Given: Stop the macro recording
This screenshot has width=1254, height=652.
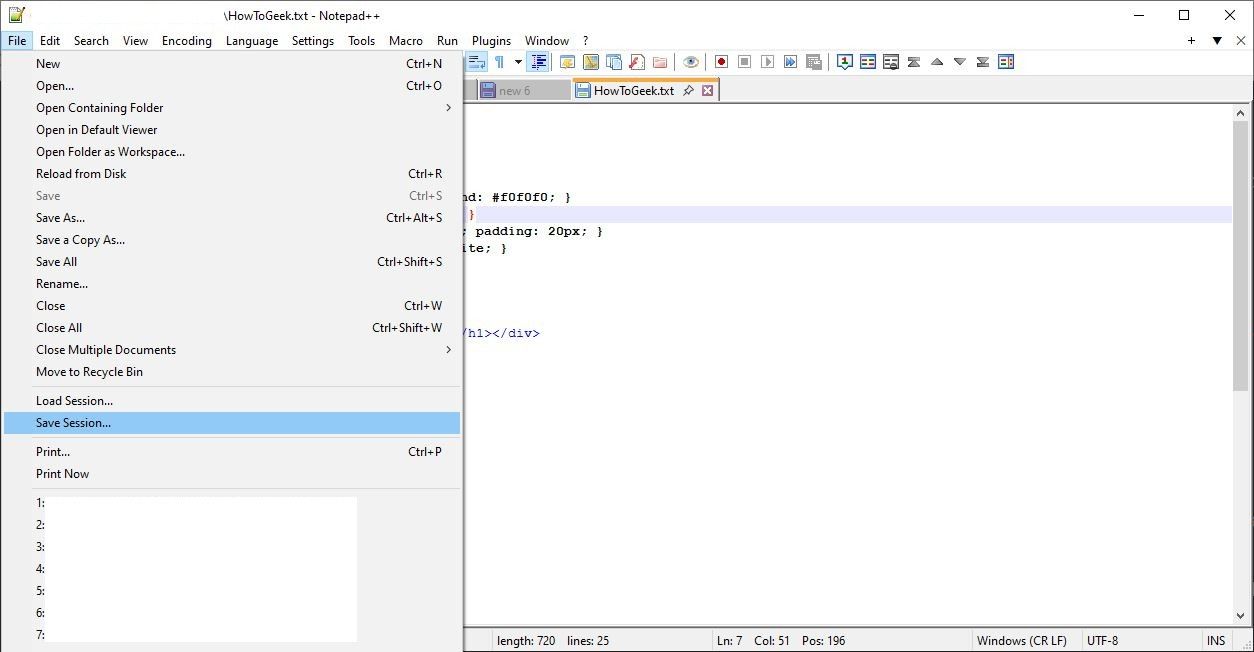Looking at the screenshot, I should pyautogui.click(x=744, y=61).
